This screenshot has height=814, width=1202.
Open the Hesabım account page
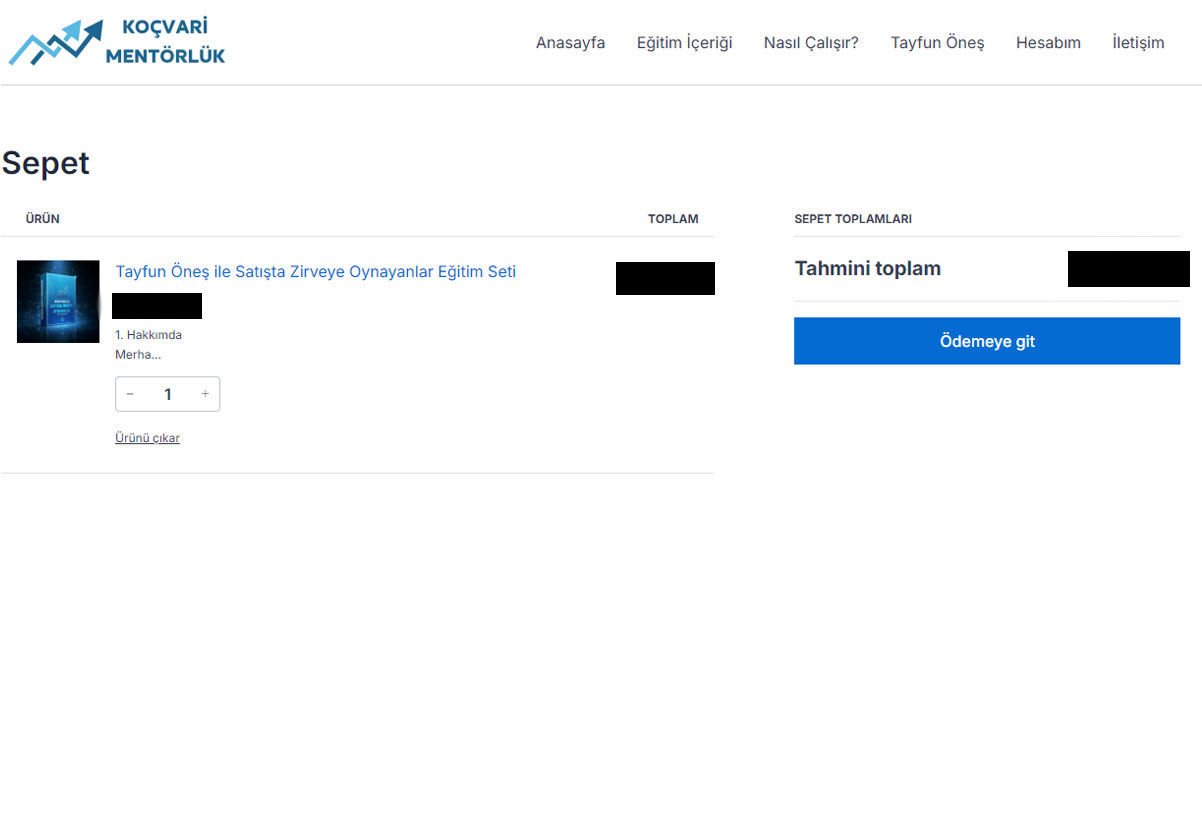pyautogui.click(x=1048, y=43)
